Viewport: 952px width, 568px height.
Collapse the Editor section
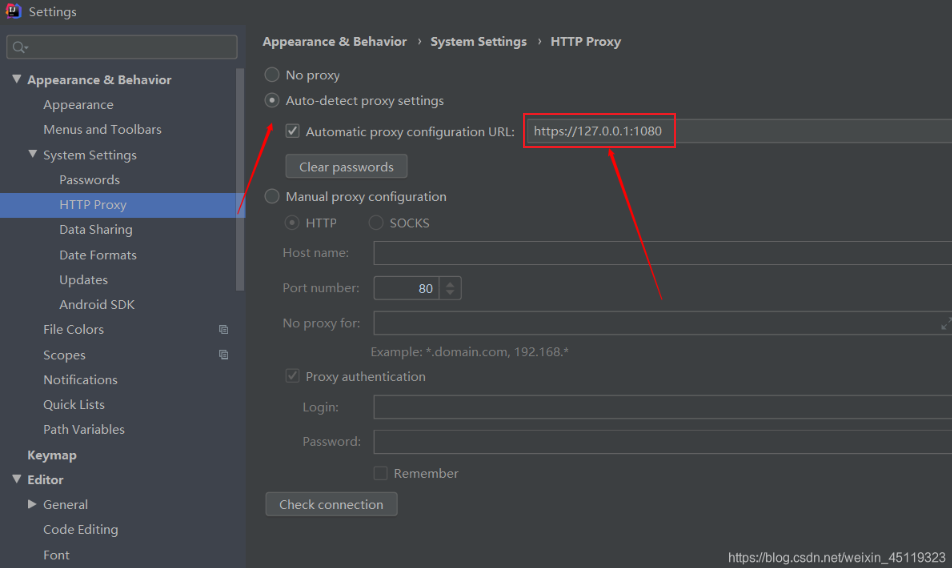point(16,480)
